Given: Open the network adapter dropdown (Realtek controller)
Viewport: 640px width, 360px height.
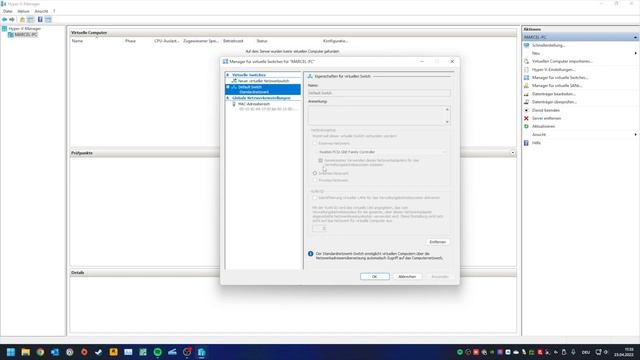Looking at the screenshot, I should point(381,152).
